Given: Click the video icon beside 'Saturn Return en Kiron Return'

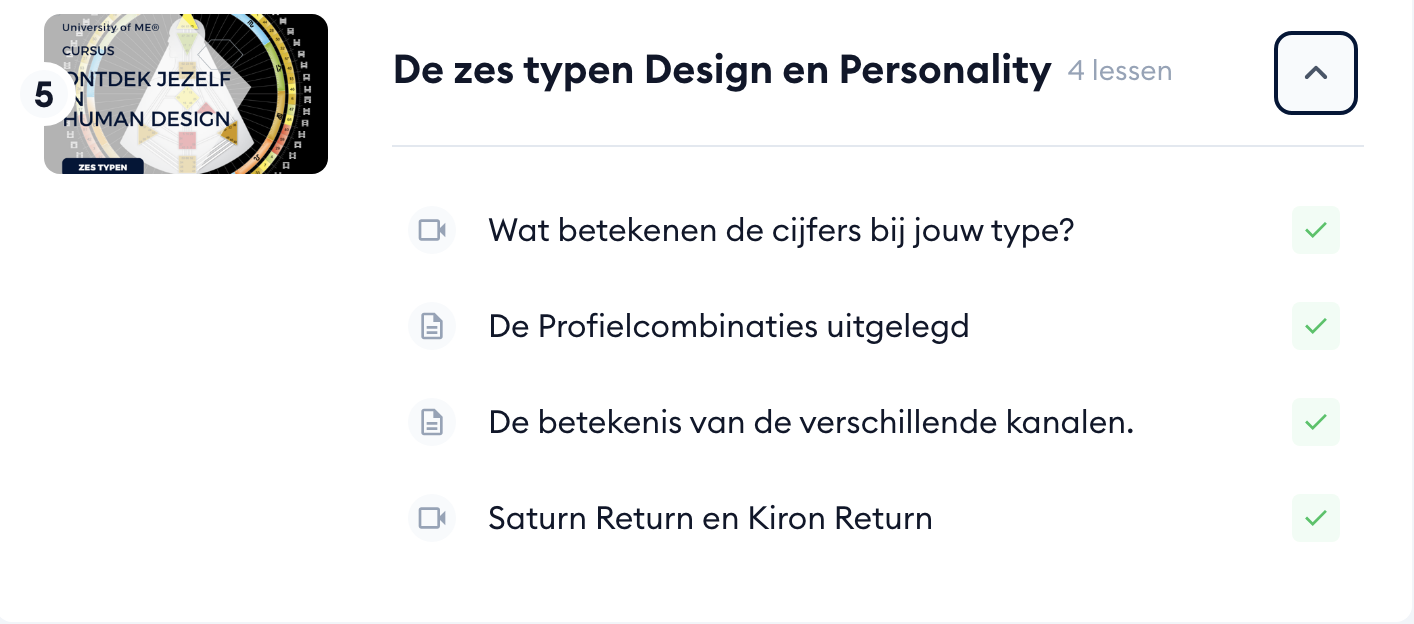Looking at the screenshot, I should 432,518.
